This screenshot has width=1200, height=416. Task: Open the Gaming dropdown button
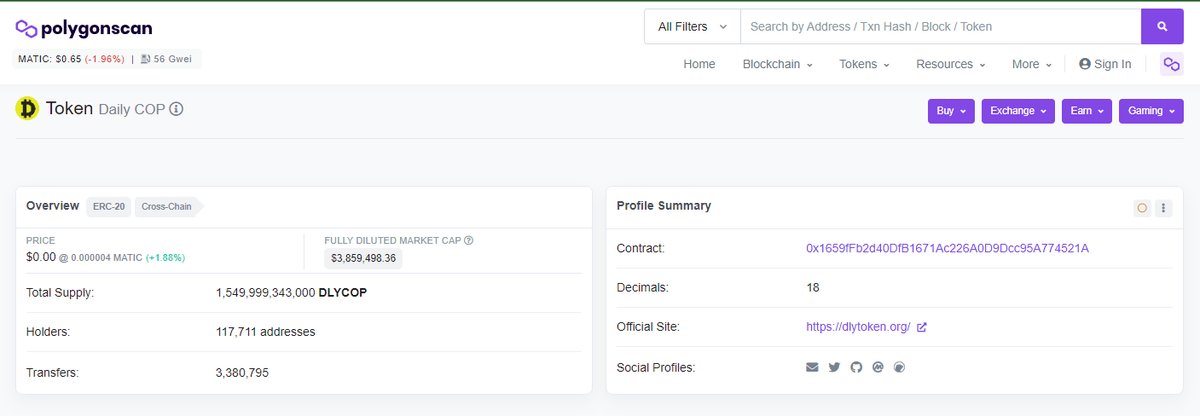tap(1151, 111)
